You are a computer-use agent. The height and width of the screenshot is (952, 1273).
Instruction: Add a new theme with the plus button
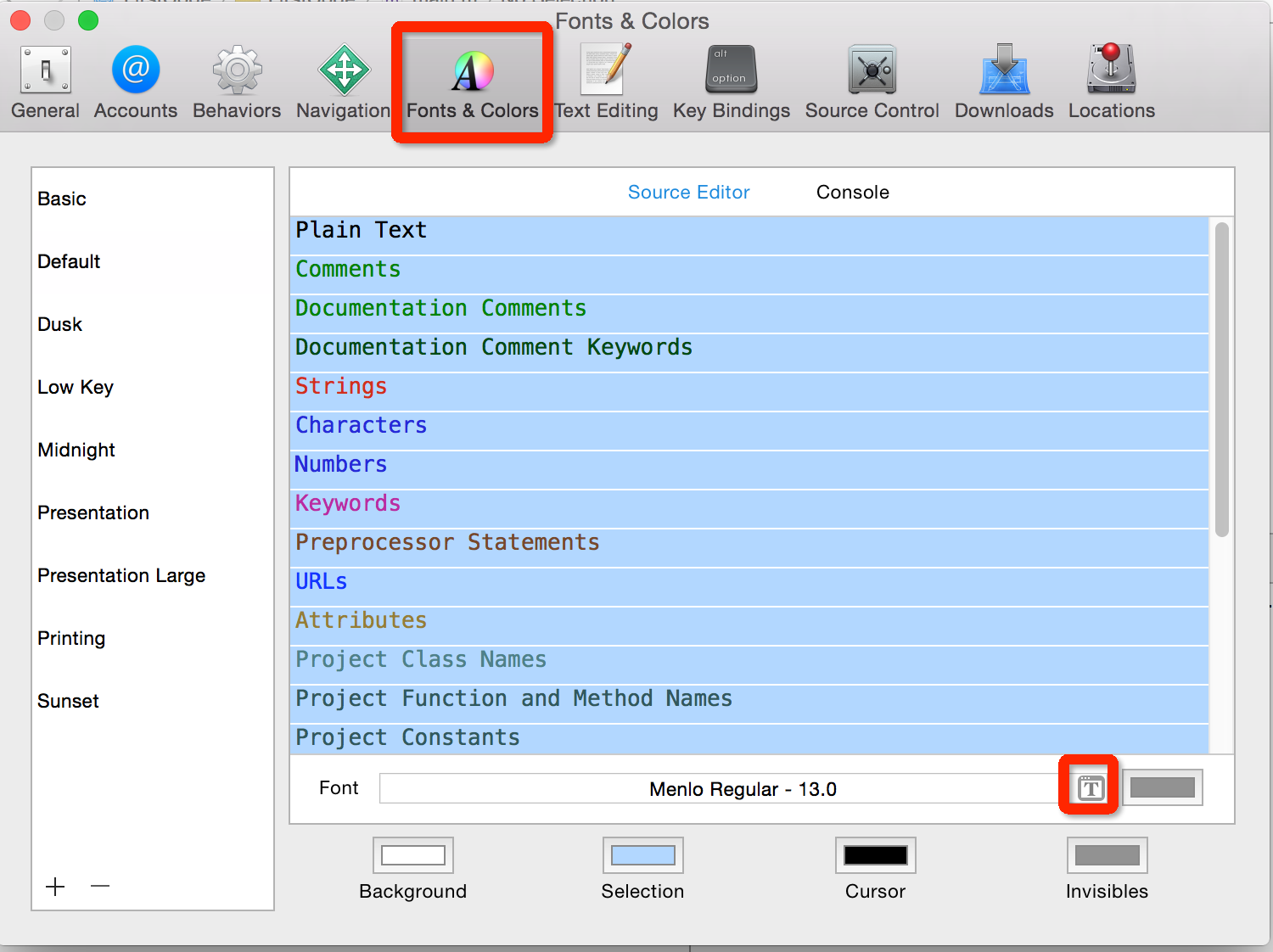pyautogui.click(x=55, y=886)
